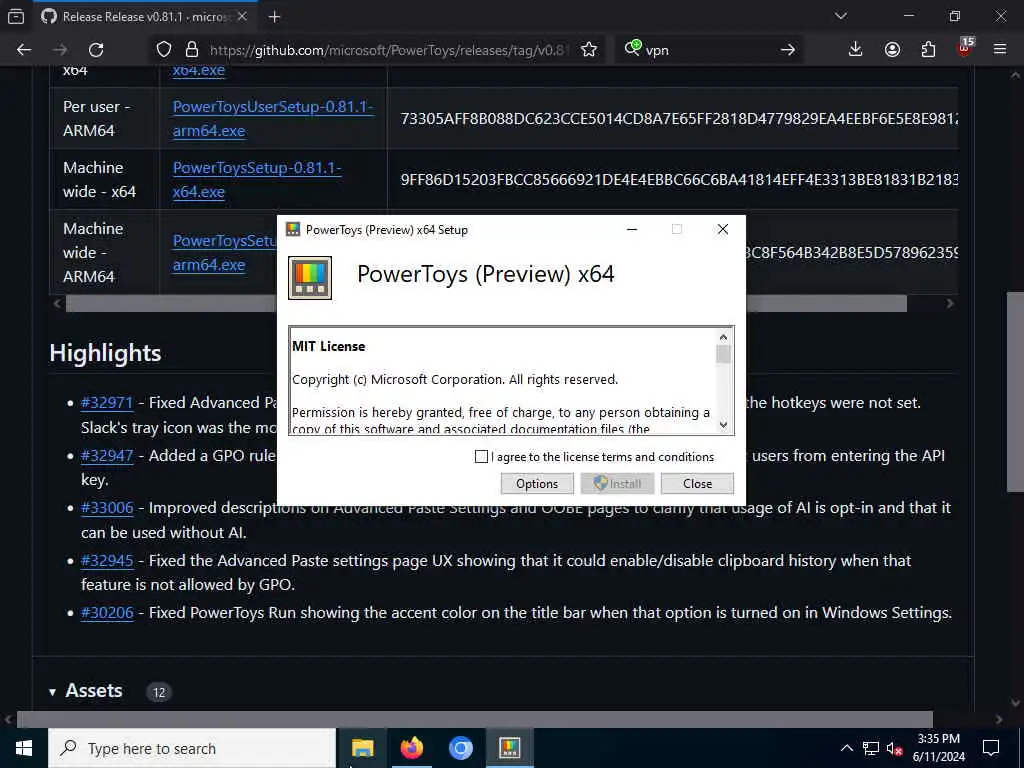
Task: Check the license agreement checkbox
Action: (481, 456)
